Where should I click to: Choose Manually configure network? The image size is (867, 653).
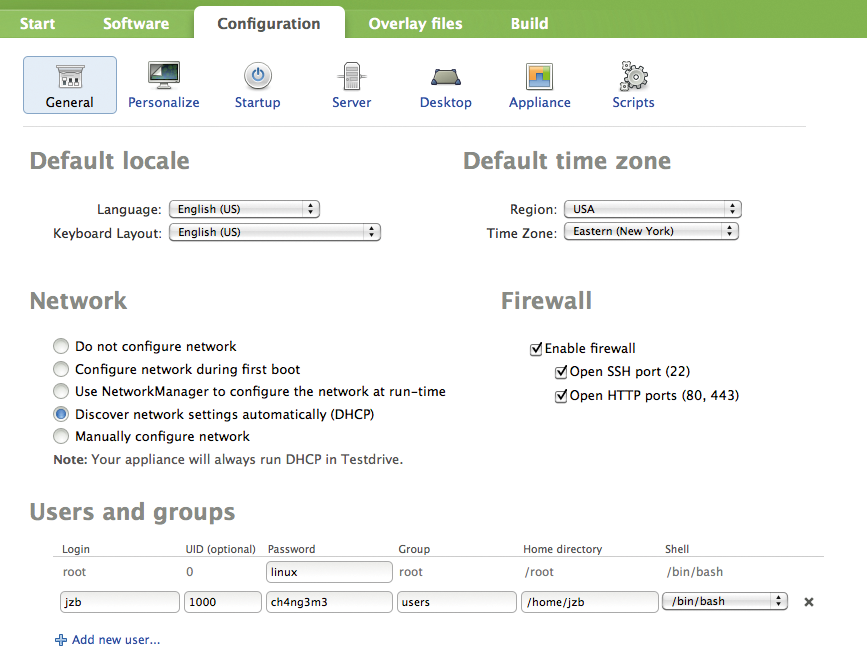click(61, 436)
